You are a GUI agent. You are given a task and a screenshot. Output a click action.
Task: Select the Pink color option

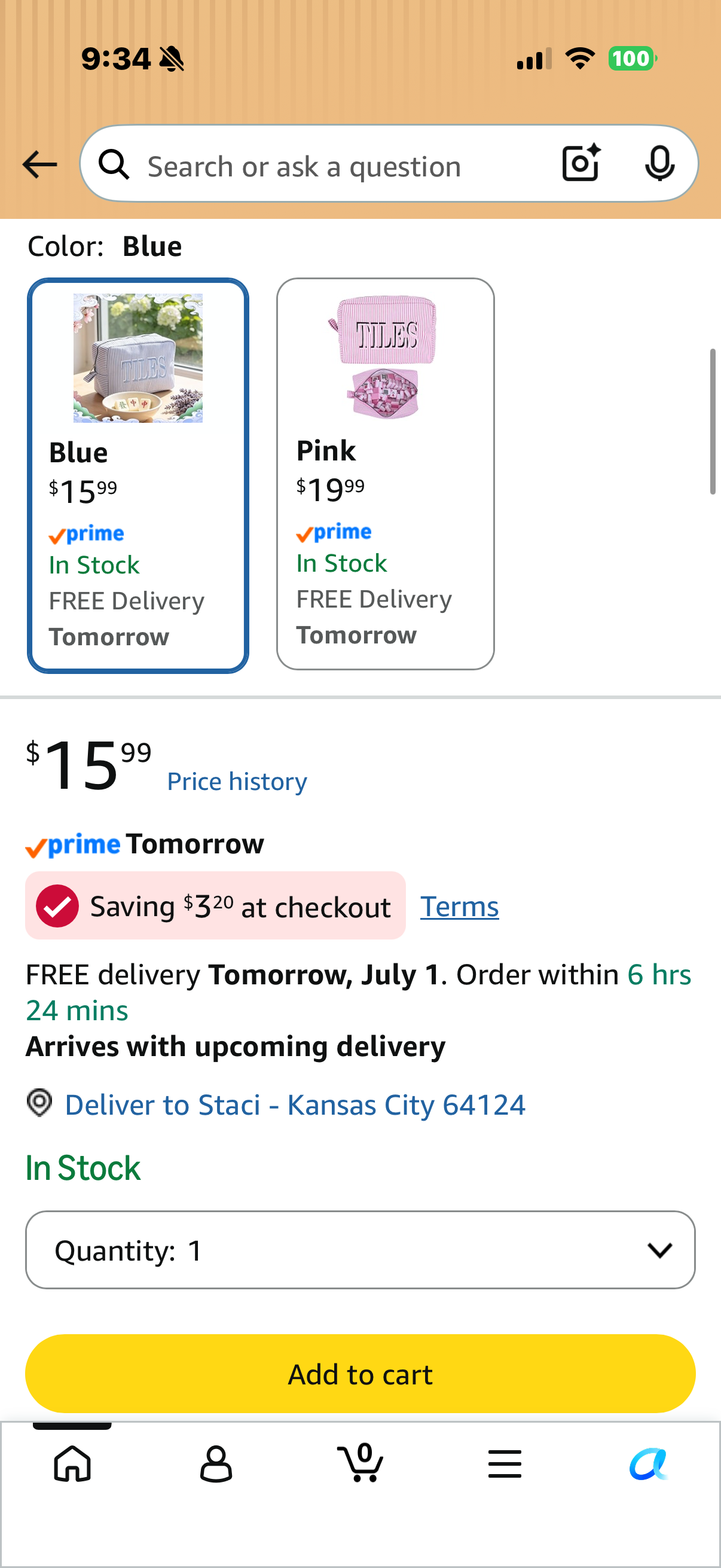385,474
